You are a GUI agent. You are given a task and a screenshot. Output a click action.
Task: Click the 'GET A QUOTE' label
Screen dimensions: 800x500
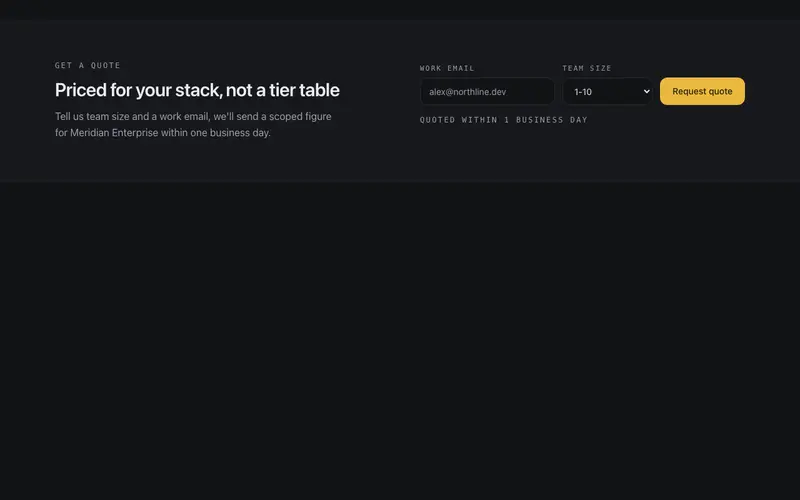(88, 65)
